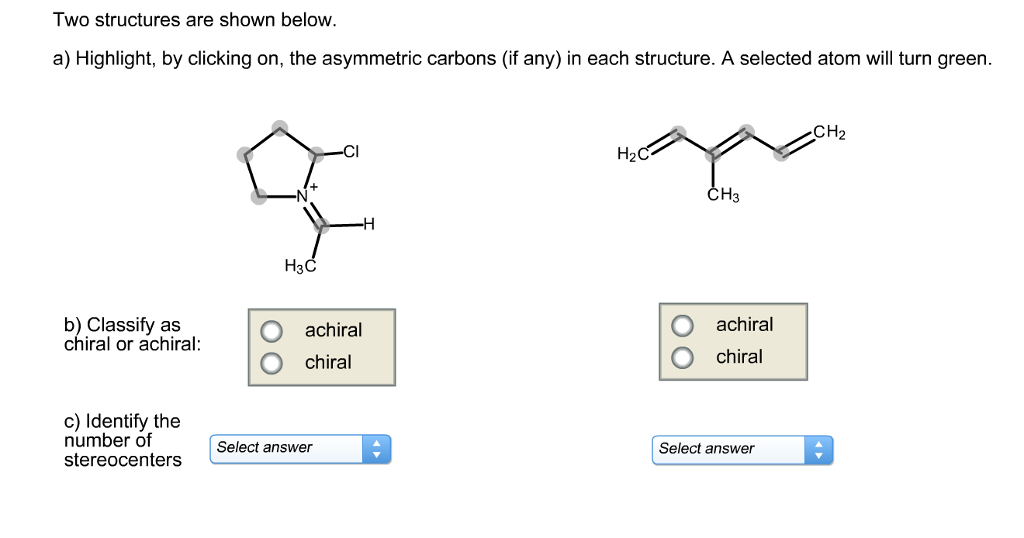Viewport: 1024px width, 538px height.
Task: Click the N+ atom in the ring
Action: [304, 194]
